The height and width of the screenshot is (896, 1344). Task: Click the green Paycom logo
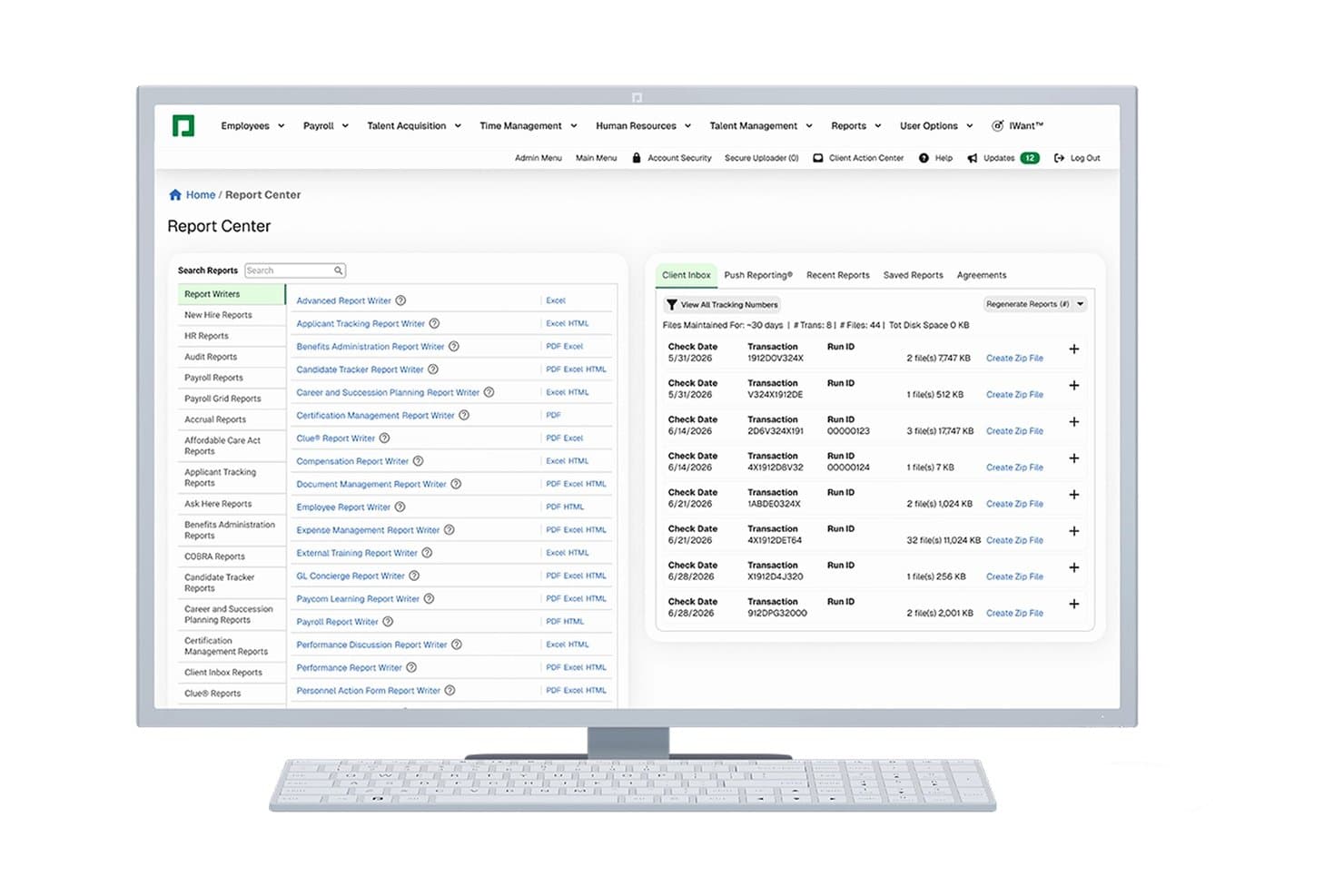click(x=183, y=125)
